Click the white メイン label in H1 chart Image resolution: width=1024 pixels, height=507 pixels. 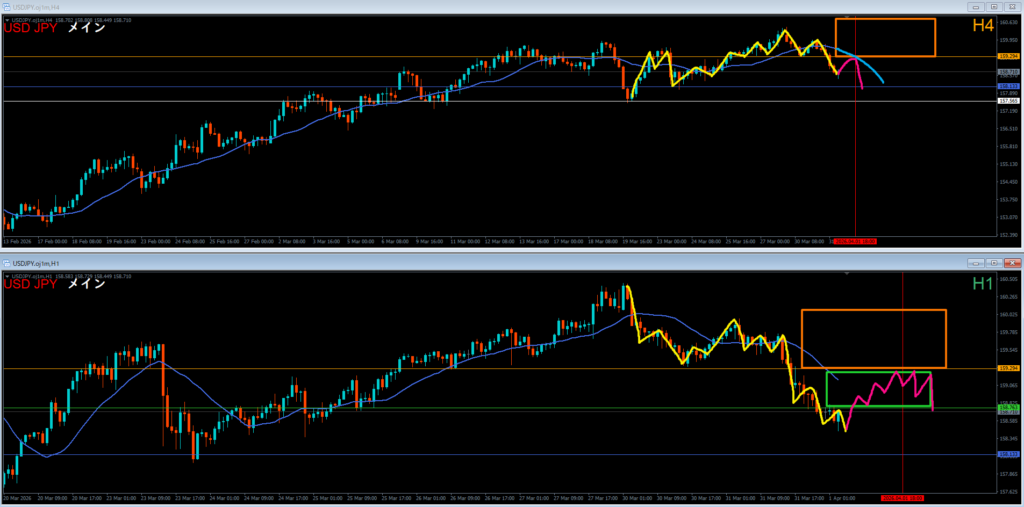click(86, 285)
